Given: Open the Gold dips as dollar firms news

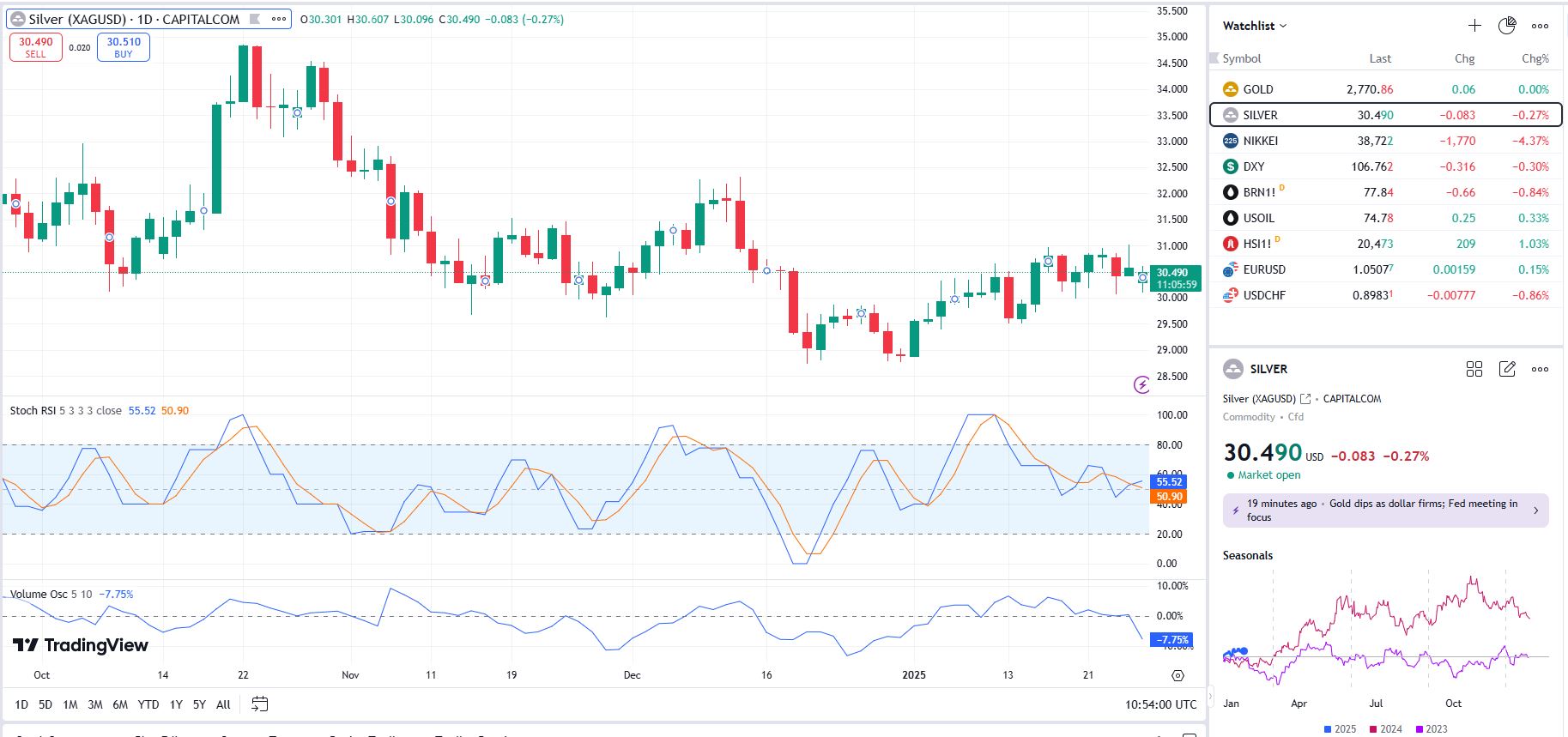Looking at the screenshot, I should pyautogui.click(x=1385, y=510).
